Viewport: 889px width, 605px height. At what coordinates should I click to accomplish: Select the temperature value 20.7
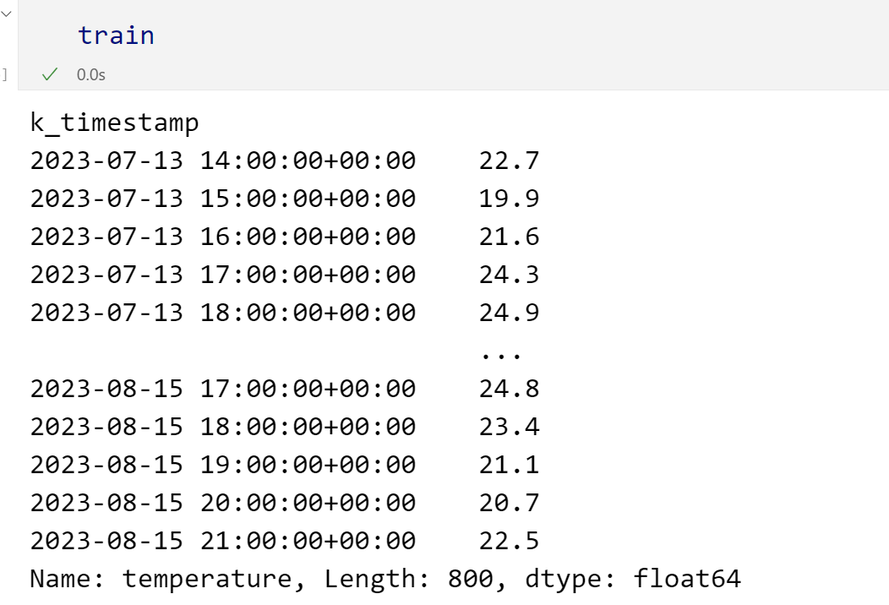coord(509,502)
